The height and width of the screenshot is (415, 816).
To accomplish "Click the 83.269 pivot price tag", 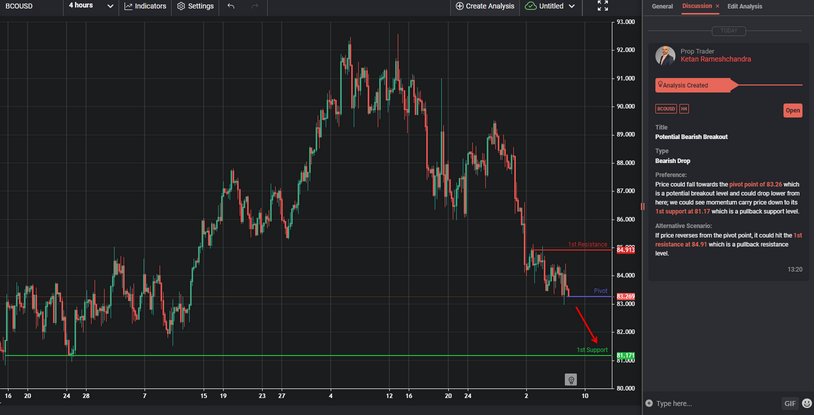I will (x=626, y=296).
